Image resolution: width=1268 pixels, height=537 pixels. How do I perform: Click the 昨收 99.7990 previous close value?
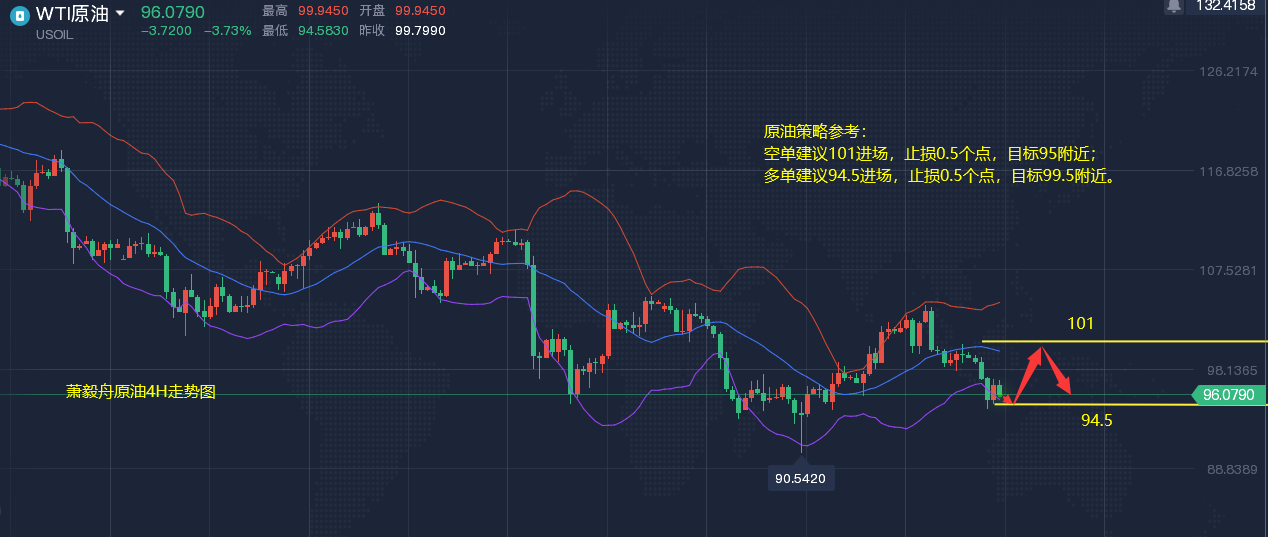[x=420, y=31]
